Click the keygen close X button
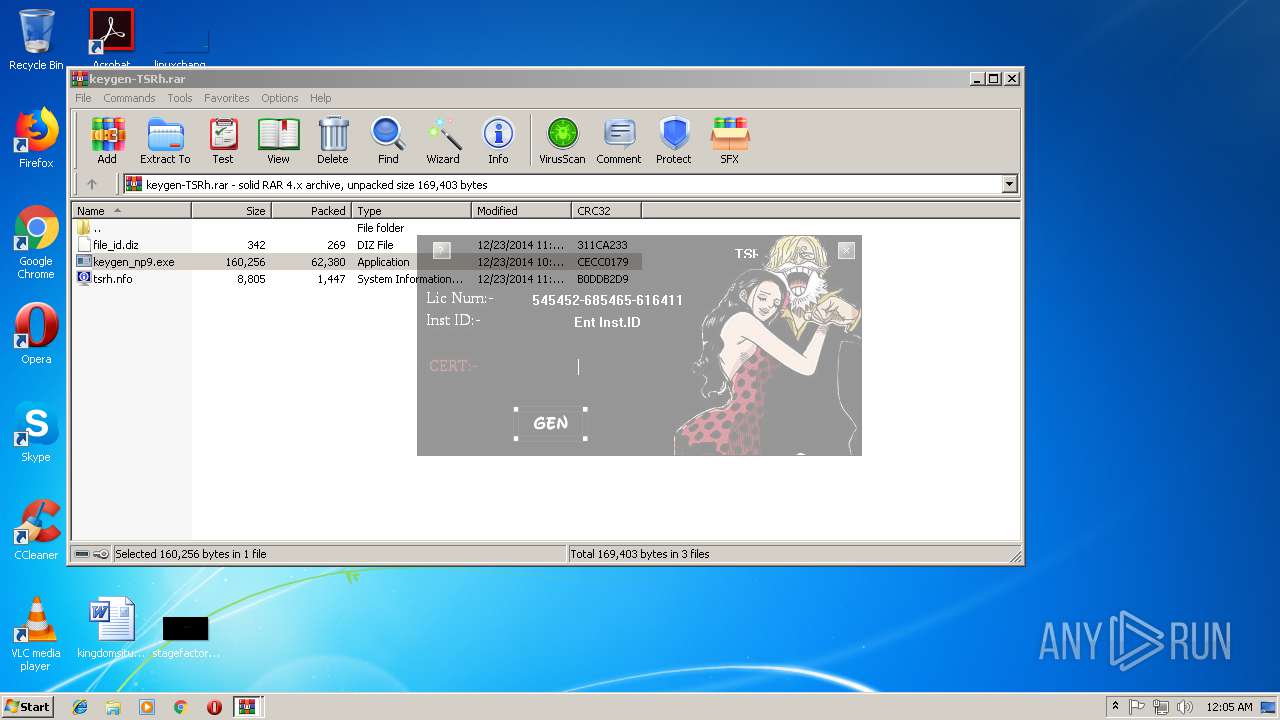This screenshot has width=1280, height=720. point(846,251)
